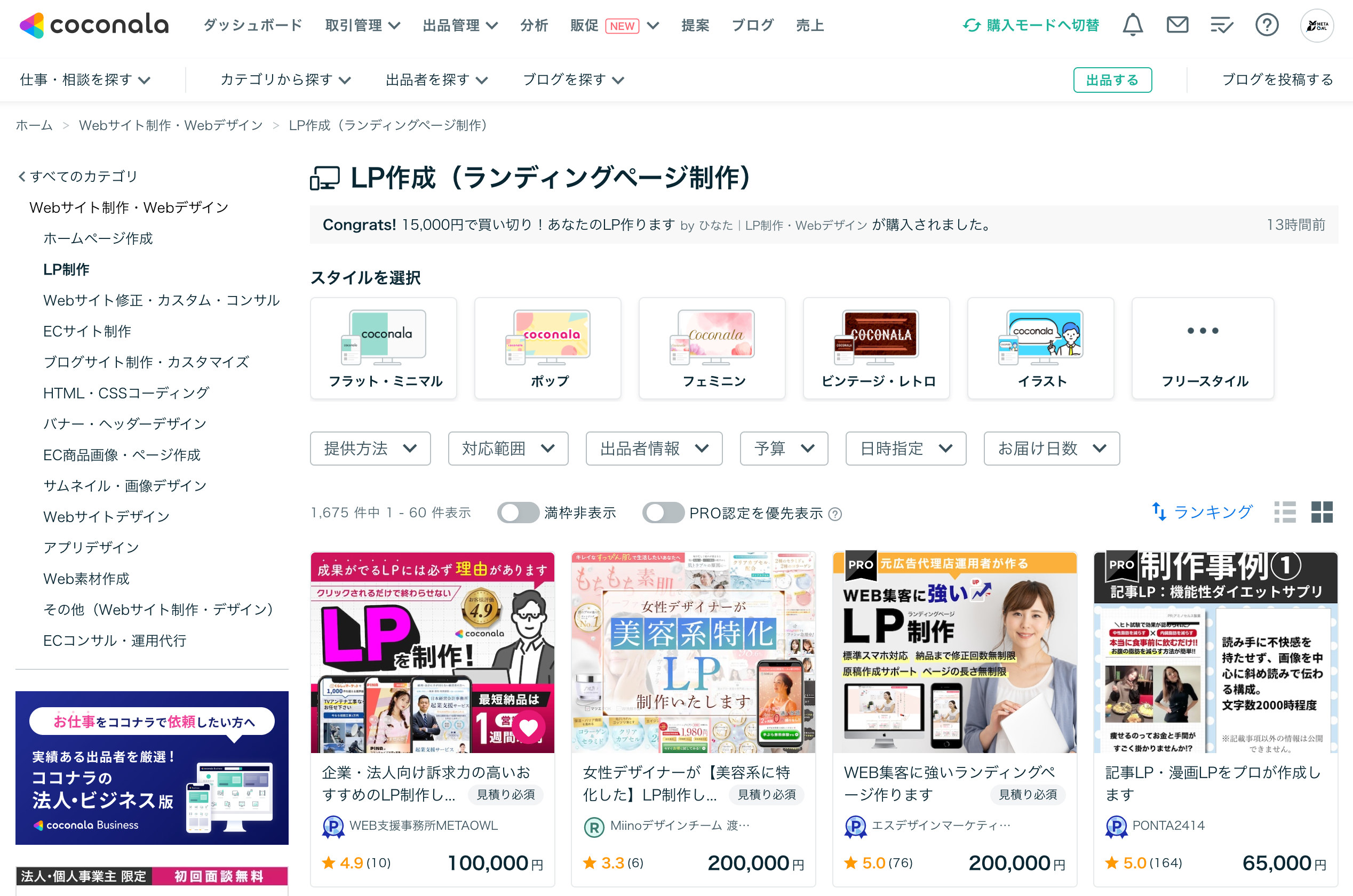Click Webサイト制作・Webデザイン breadcrumb
The width and height of the screenshot is (1353, 896).
click(x=171, y=125)
